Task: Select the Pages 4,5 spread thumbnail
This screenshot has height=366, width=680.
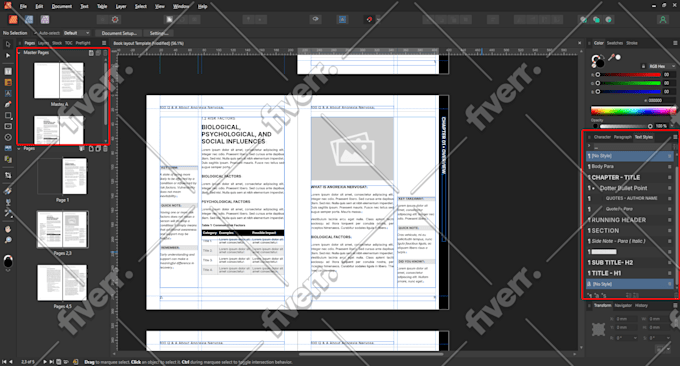Action: point(62,283)
